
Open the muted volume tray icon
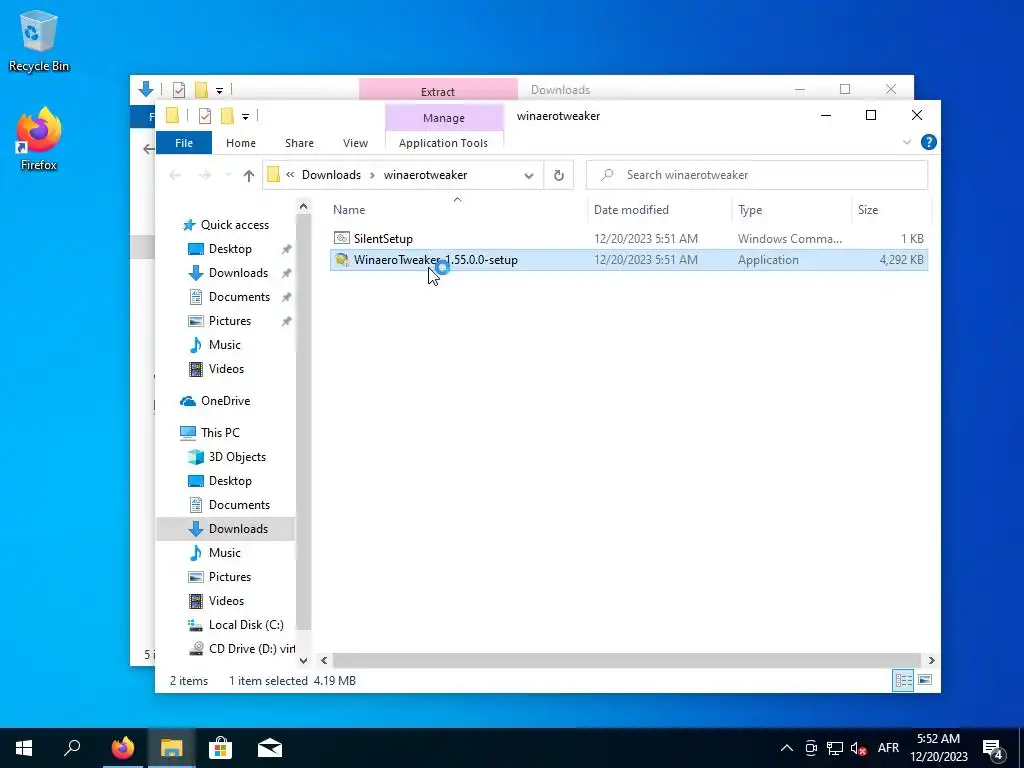[x=859, y=748]
